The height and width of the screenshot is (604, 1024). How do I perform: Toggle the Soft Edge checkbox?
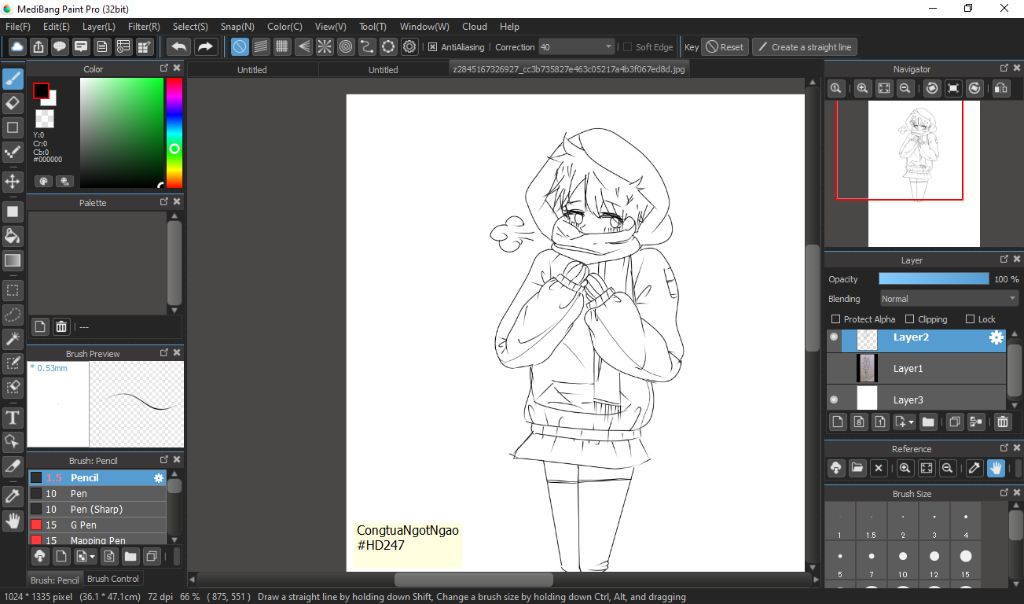pyautogui.click(x=628, y=47)
